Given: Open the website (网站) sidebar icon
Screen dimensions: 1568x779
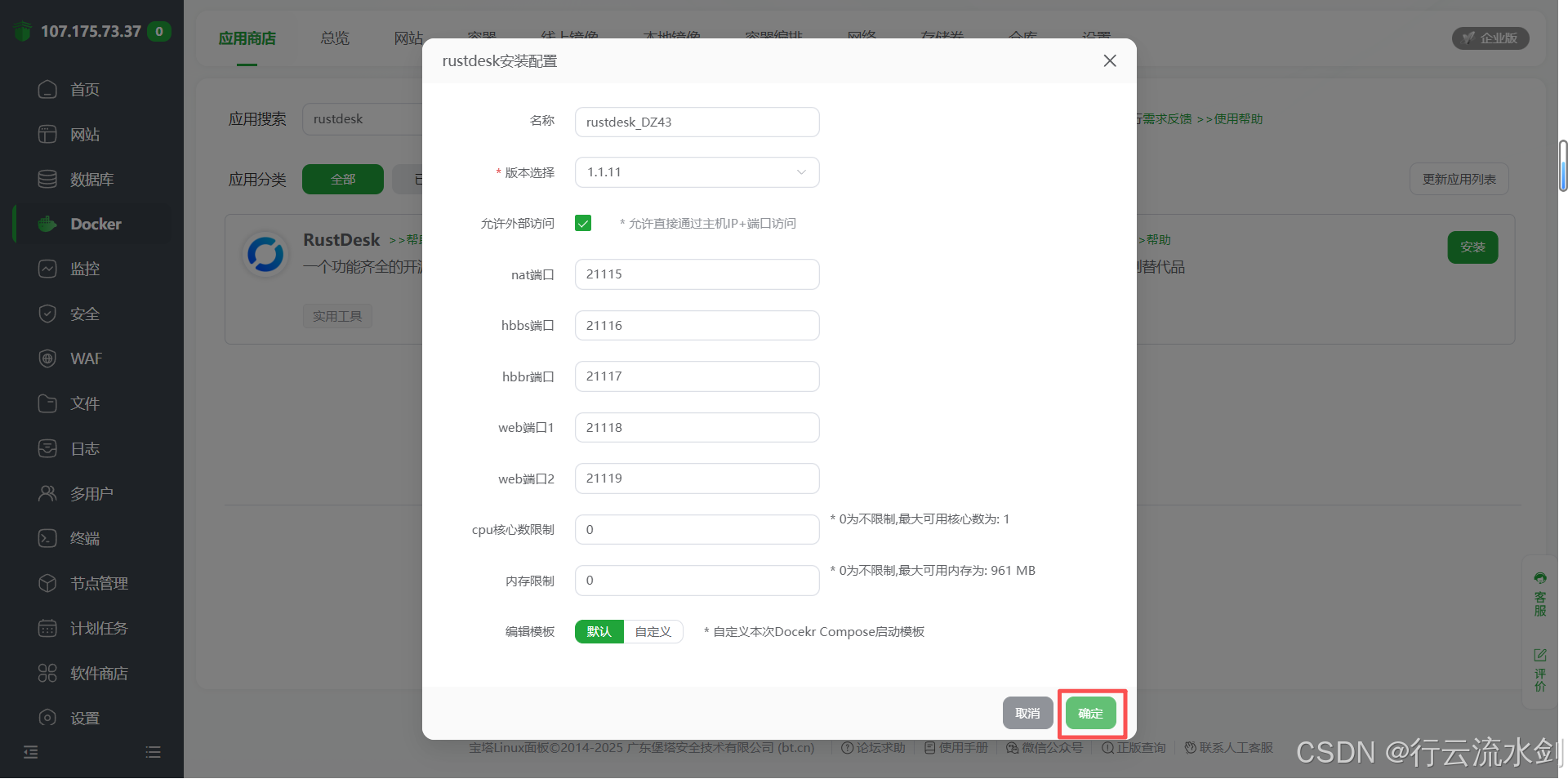Looking at the screenshot, I should click(x=47, y=134).
